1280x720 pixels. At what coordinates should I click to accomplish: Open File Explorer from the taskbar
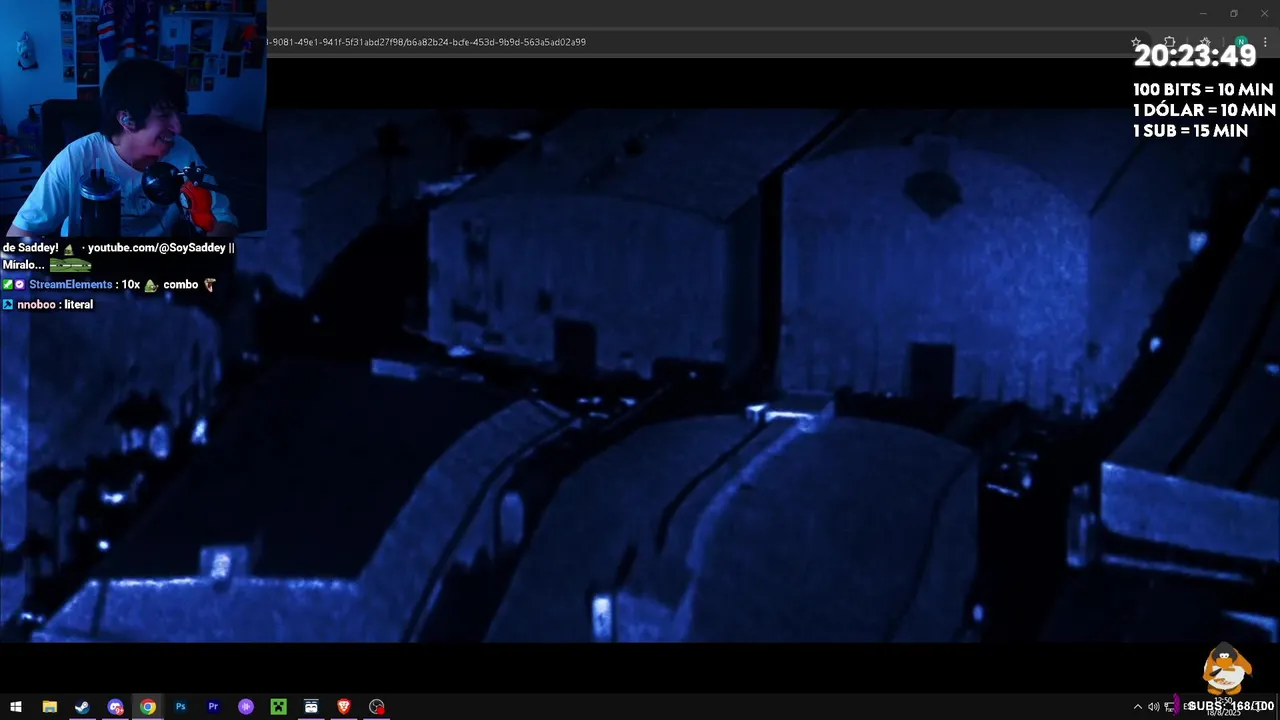pyautogui.click(x=49, y=707)
